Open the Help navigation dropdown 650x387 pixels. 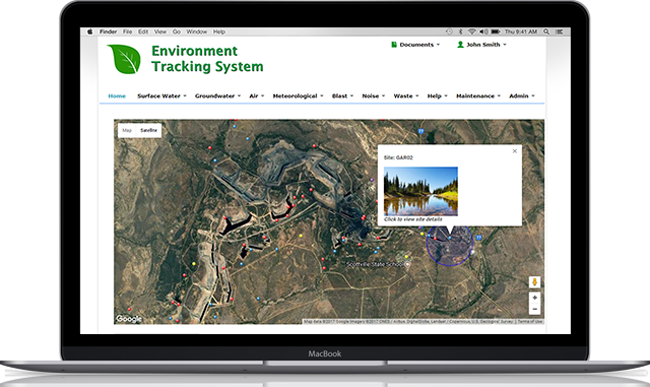(x=437, y=96)
